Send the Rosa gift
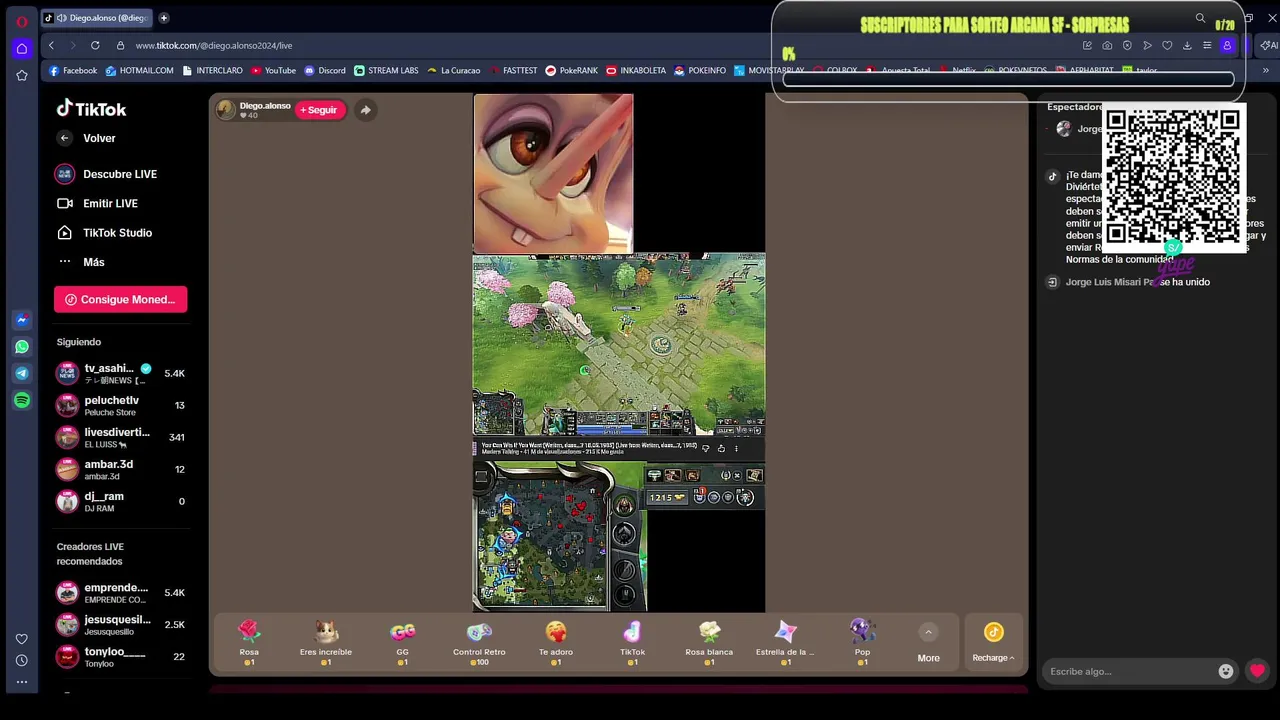 [249, 642]
